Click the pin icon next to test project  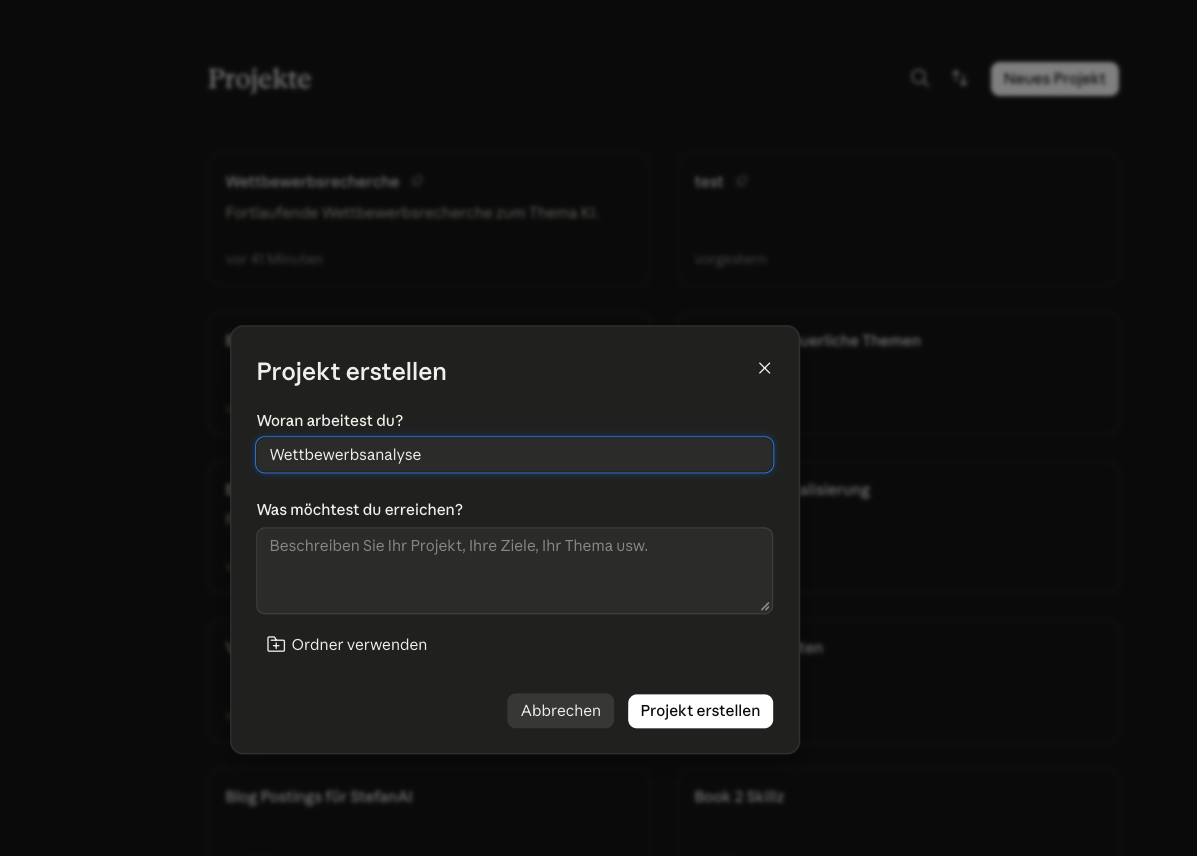[741, 181]
